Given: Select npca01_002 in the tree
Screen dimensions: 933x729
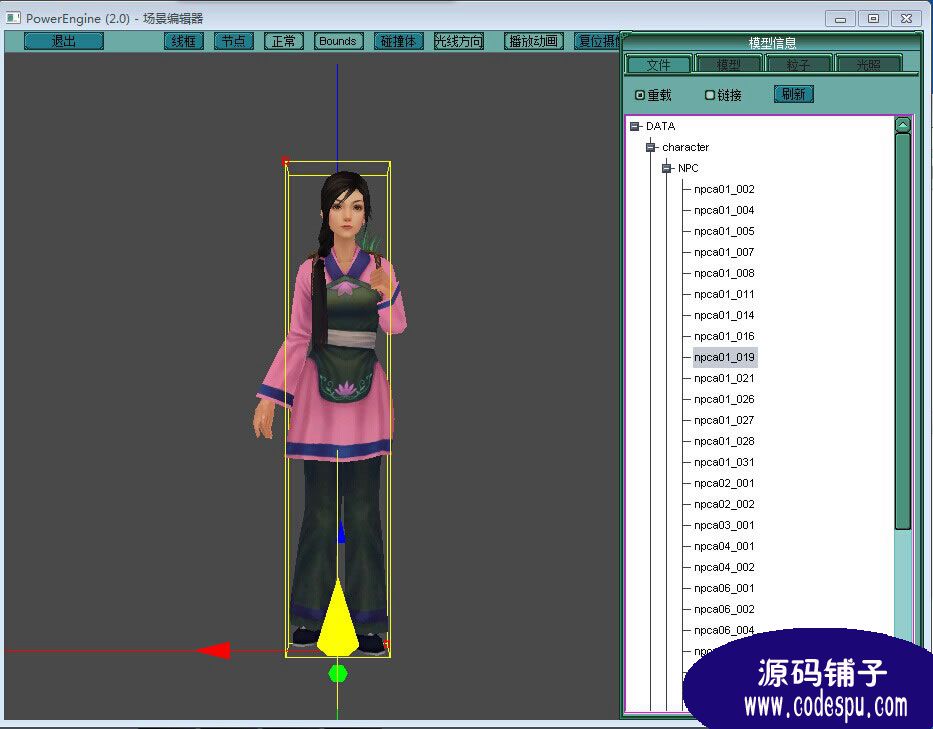Looking at the screenshot, I should [724, 189].
